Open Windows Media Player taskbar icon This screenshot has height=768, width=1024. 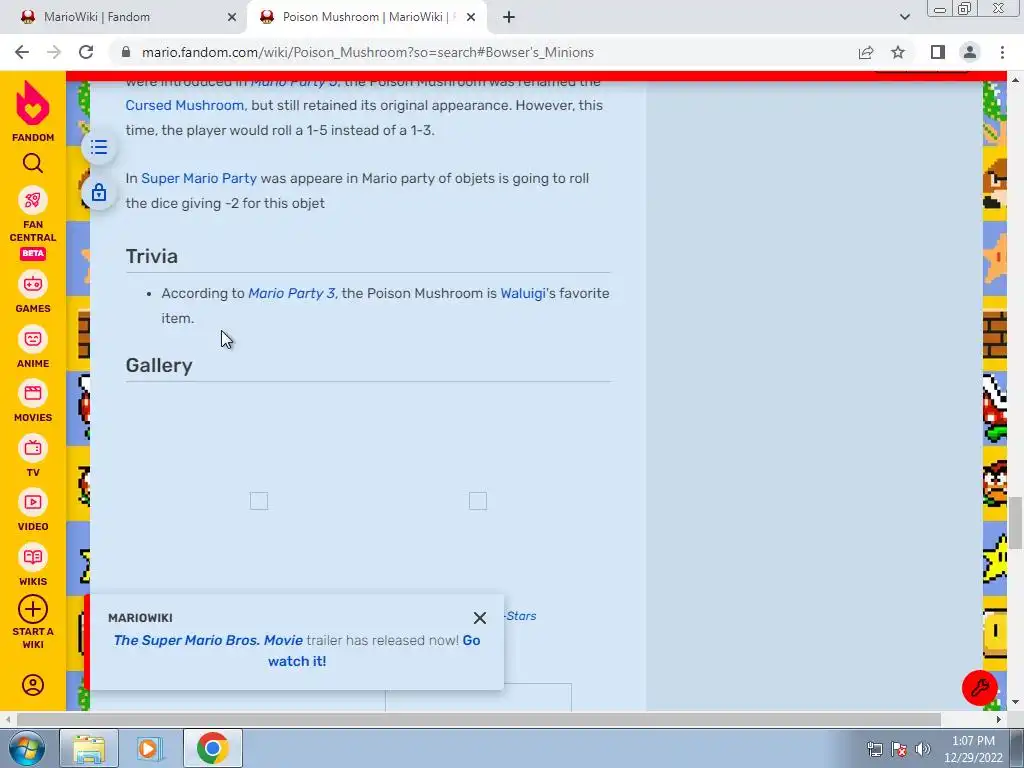click(x=150, y=748)
